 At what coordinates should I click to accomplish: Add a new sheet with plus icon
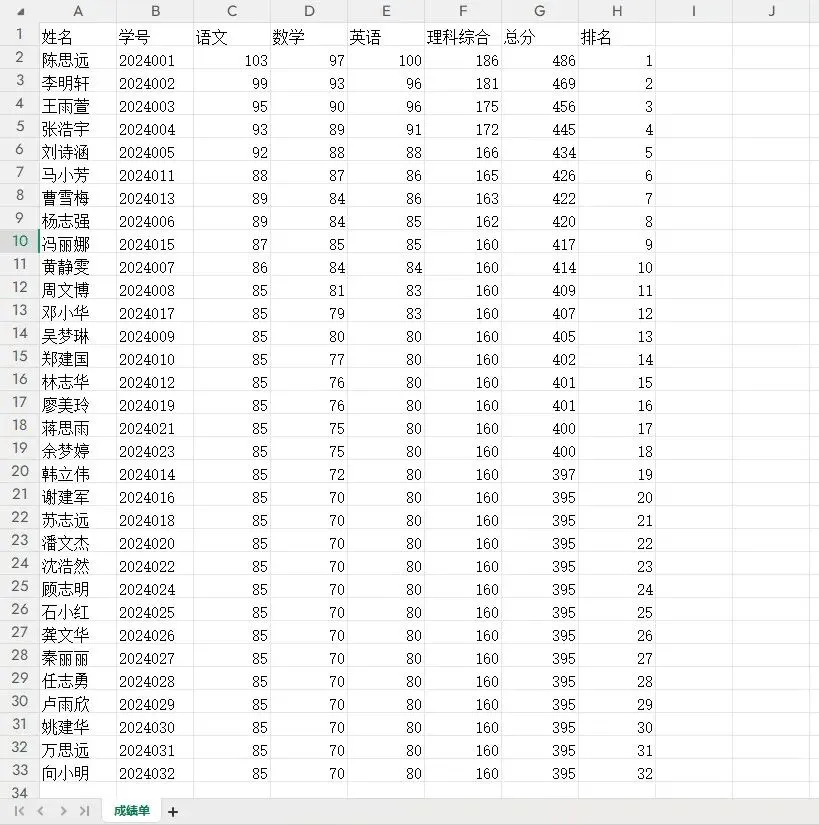point(173,812)
